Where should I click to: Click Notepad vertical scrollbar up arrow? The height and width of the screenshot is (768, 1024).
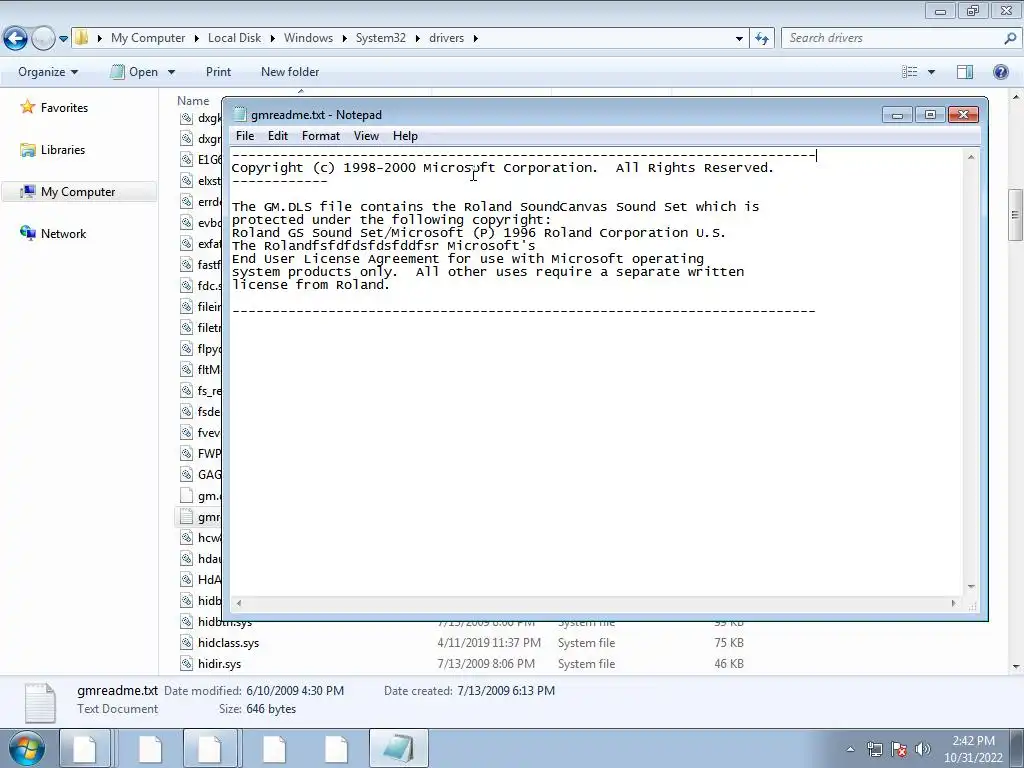pyautogui.click(x=971, y=157)
